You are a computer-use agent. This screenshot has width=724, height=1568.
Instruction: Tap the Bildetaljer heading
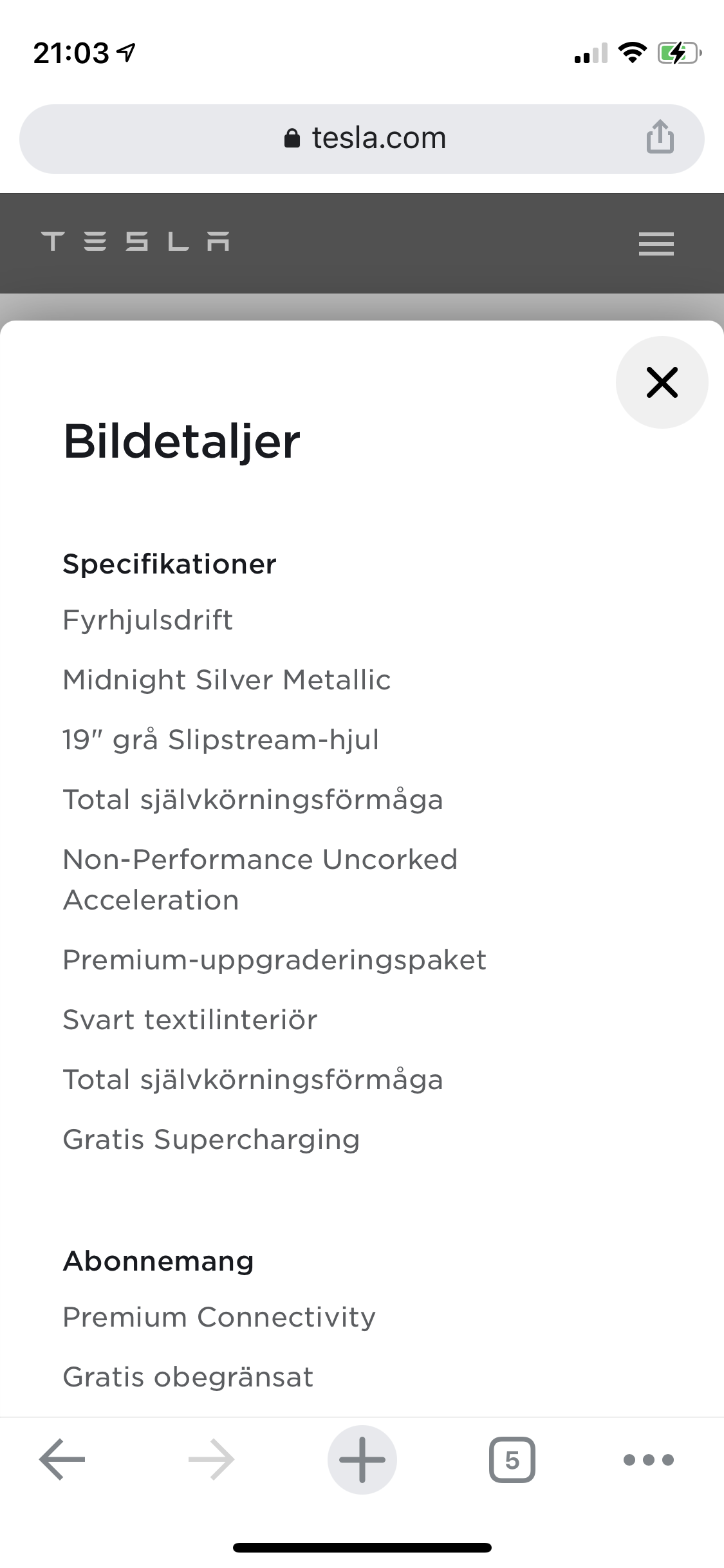(181, 442)
